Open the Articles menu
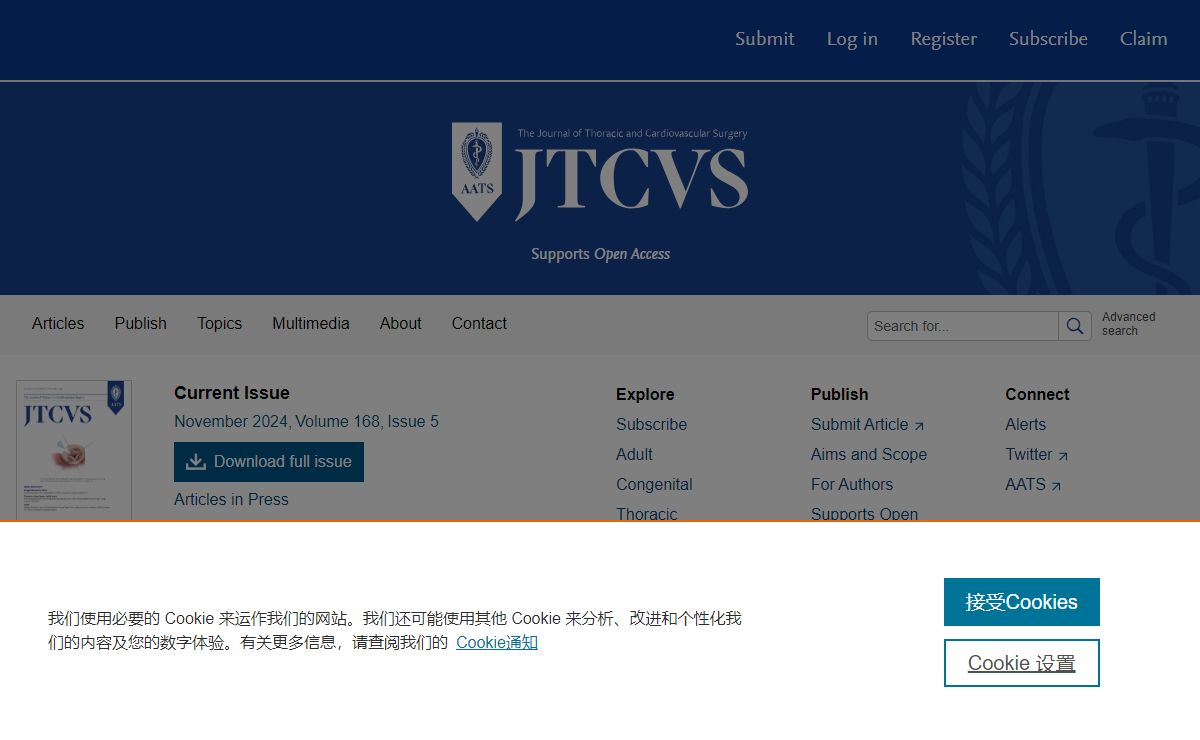The image size is (1200, 740). 58,324
